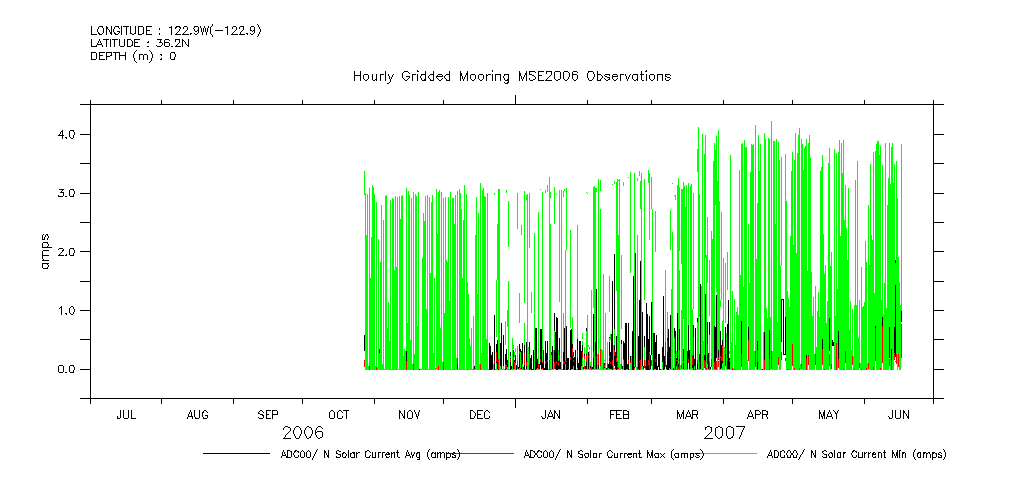Click the 2007 year label
The height and width of the screenshot is (504, 1009).
tap(724, 433)
